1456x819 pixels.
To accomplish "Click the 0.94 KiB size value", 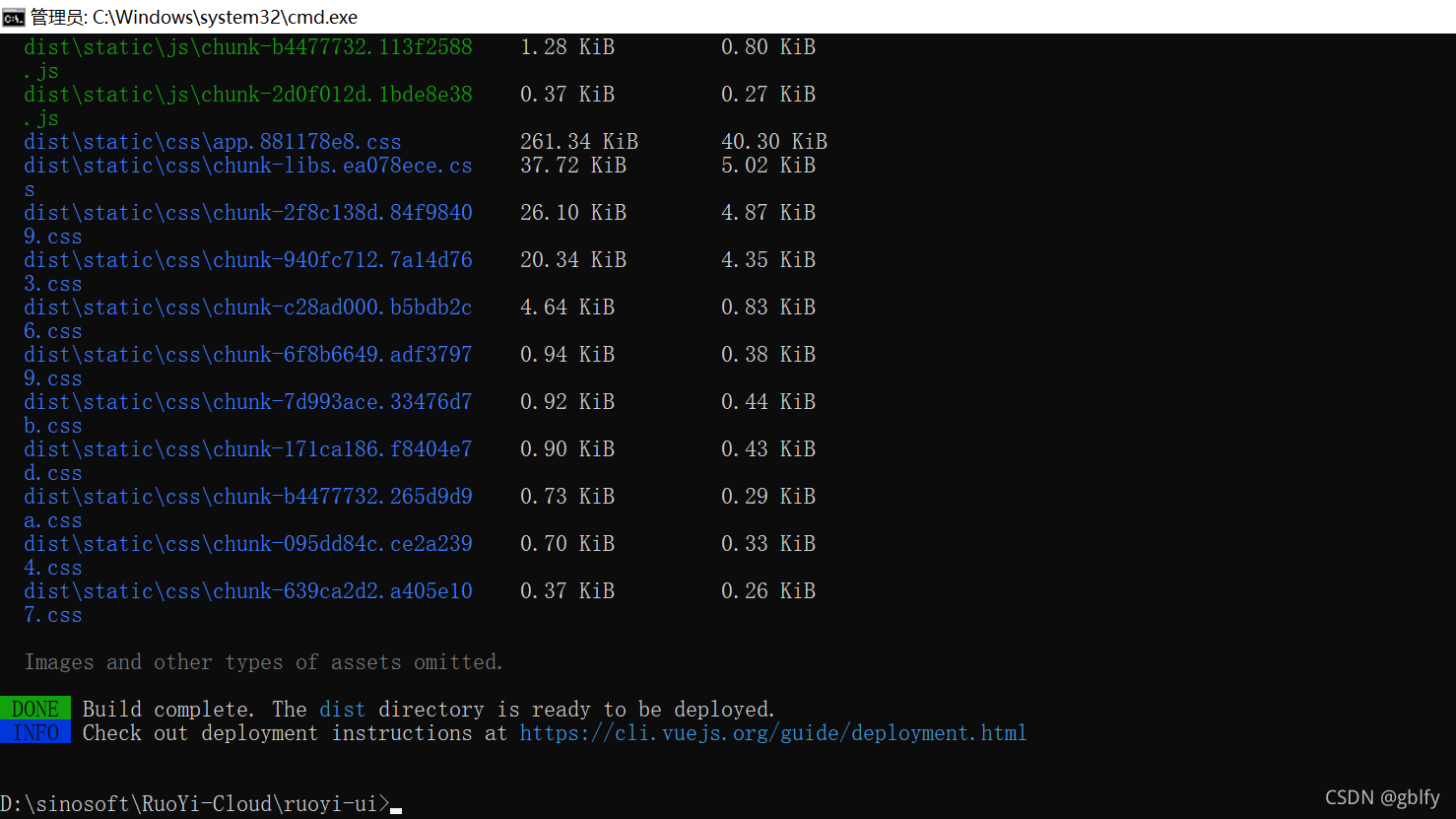I will tap(567, 355).
